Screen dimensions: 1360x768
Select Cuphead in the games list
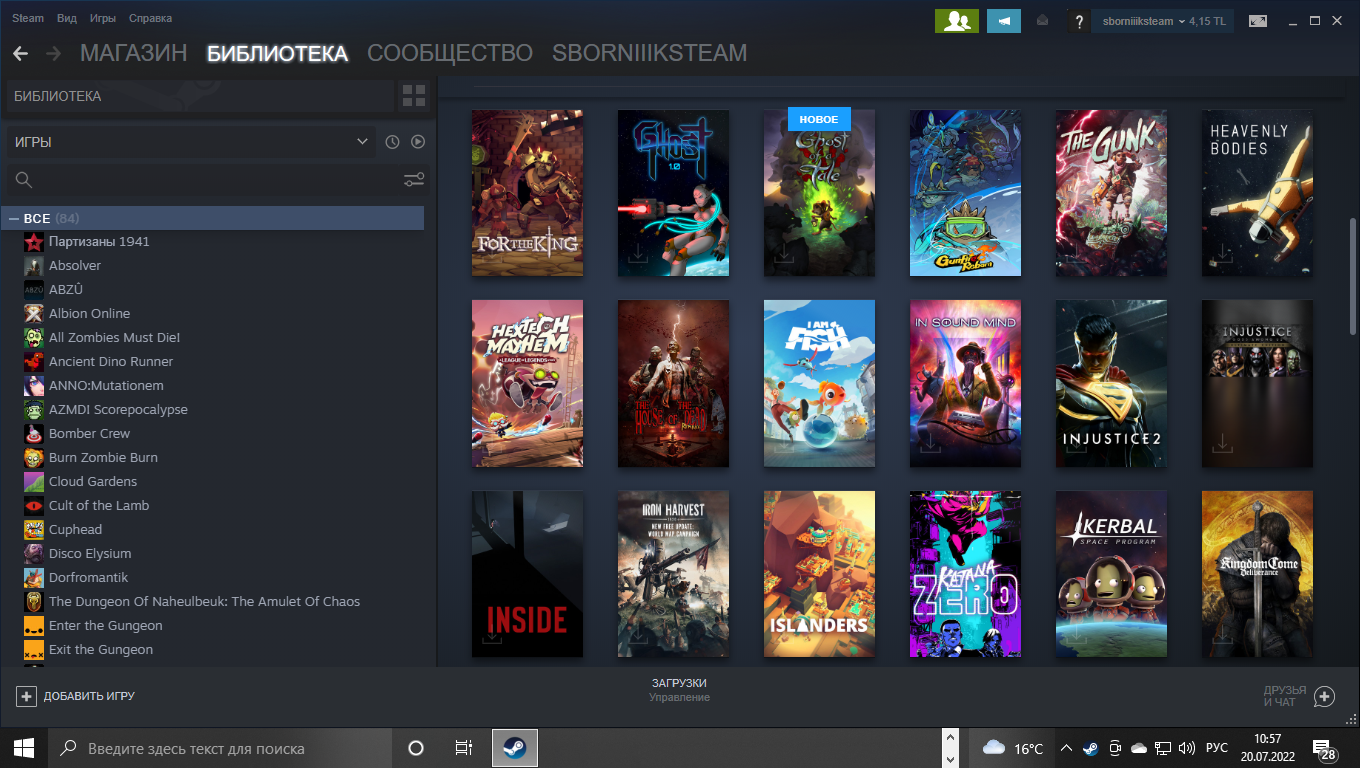(75, 529)
